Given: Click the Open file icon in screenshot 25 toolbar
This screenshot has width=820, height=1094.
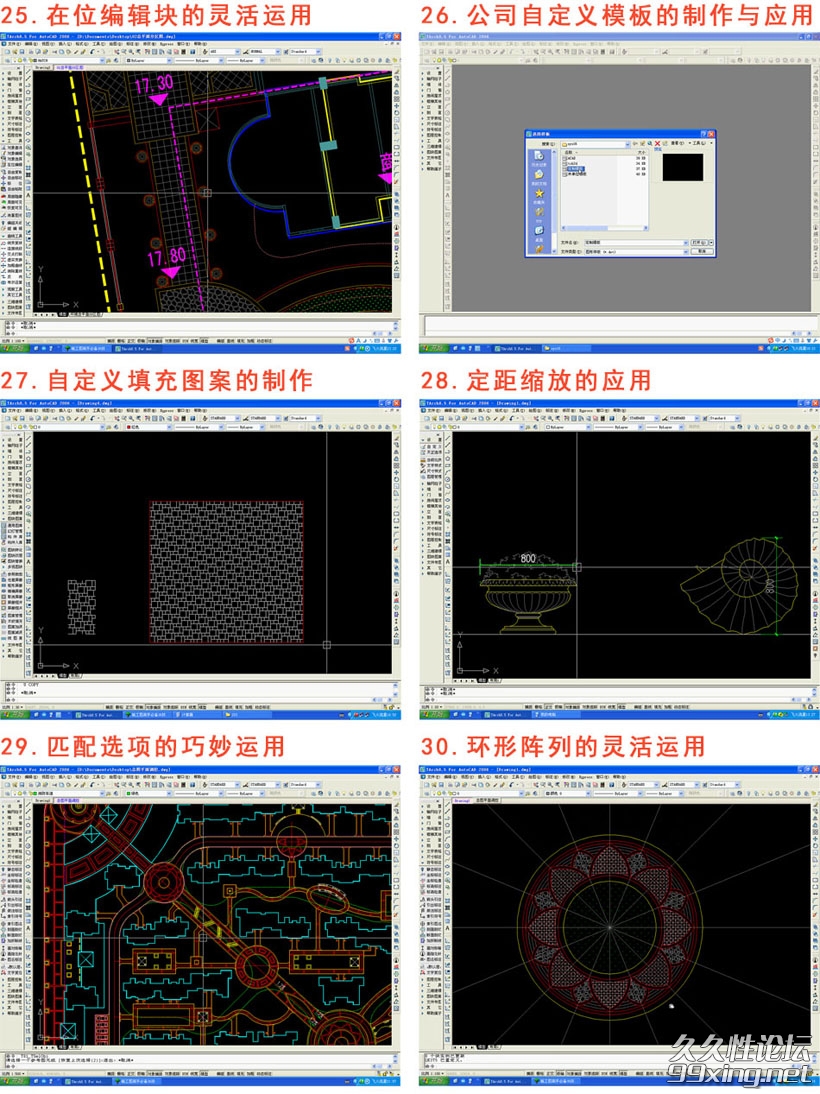Looking at the screenshot, I should pos(15,52).
